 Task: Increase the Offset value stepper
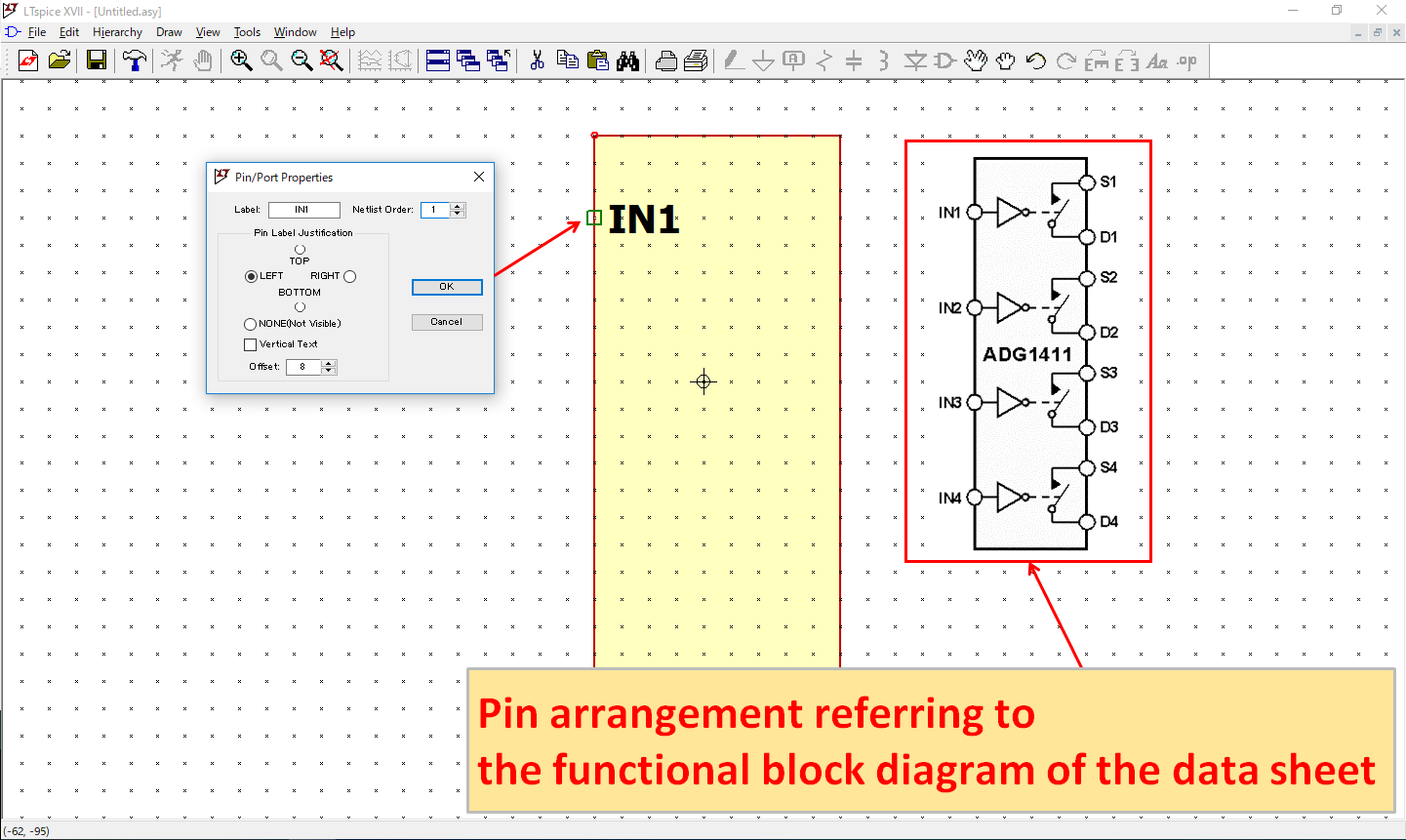point(329,363)
